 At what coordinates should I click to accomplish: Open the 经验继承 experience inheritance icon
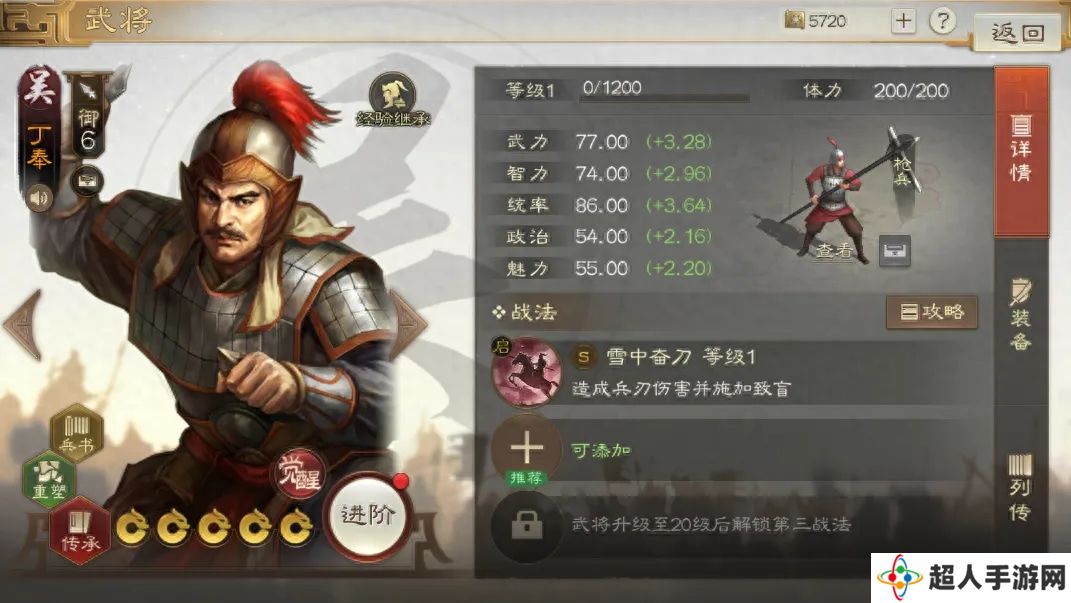(x=393, y=100)
